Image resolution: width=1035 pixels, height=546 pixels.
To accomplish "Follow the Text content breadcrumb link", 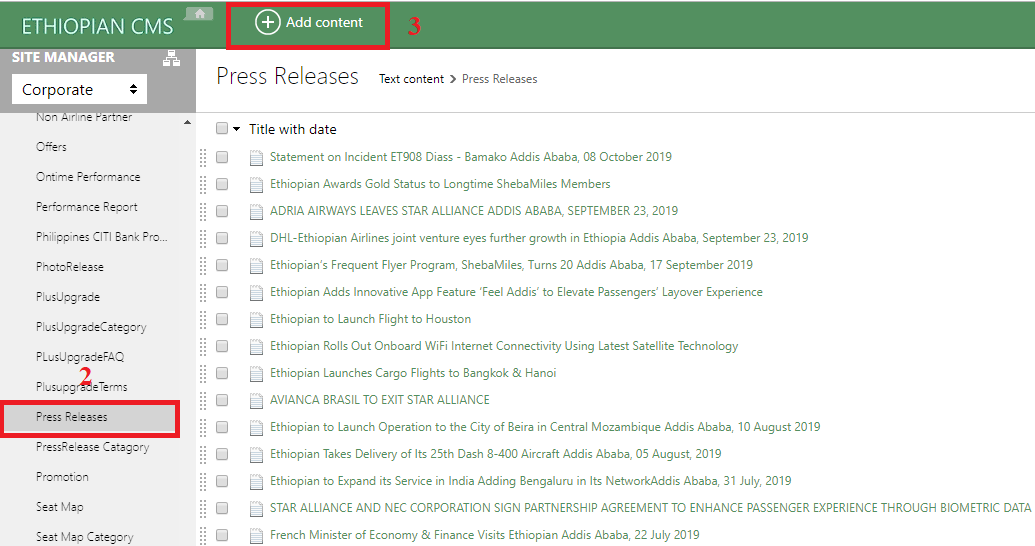I will [411, 79].
